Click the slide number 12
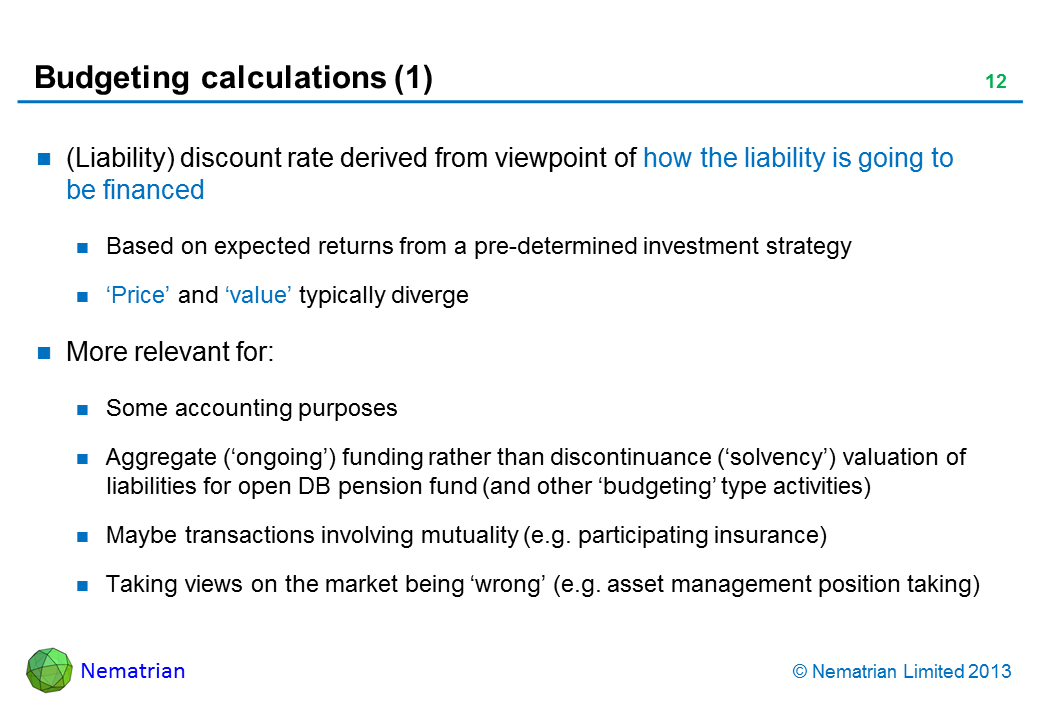1040x720 pixels. pyautogui.click(x=995, y=82)
